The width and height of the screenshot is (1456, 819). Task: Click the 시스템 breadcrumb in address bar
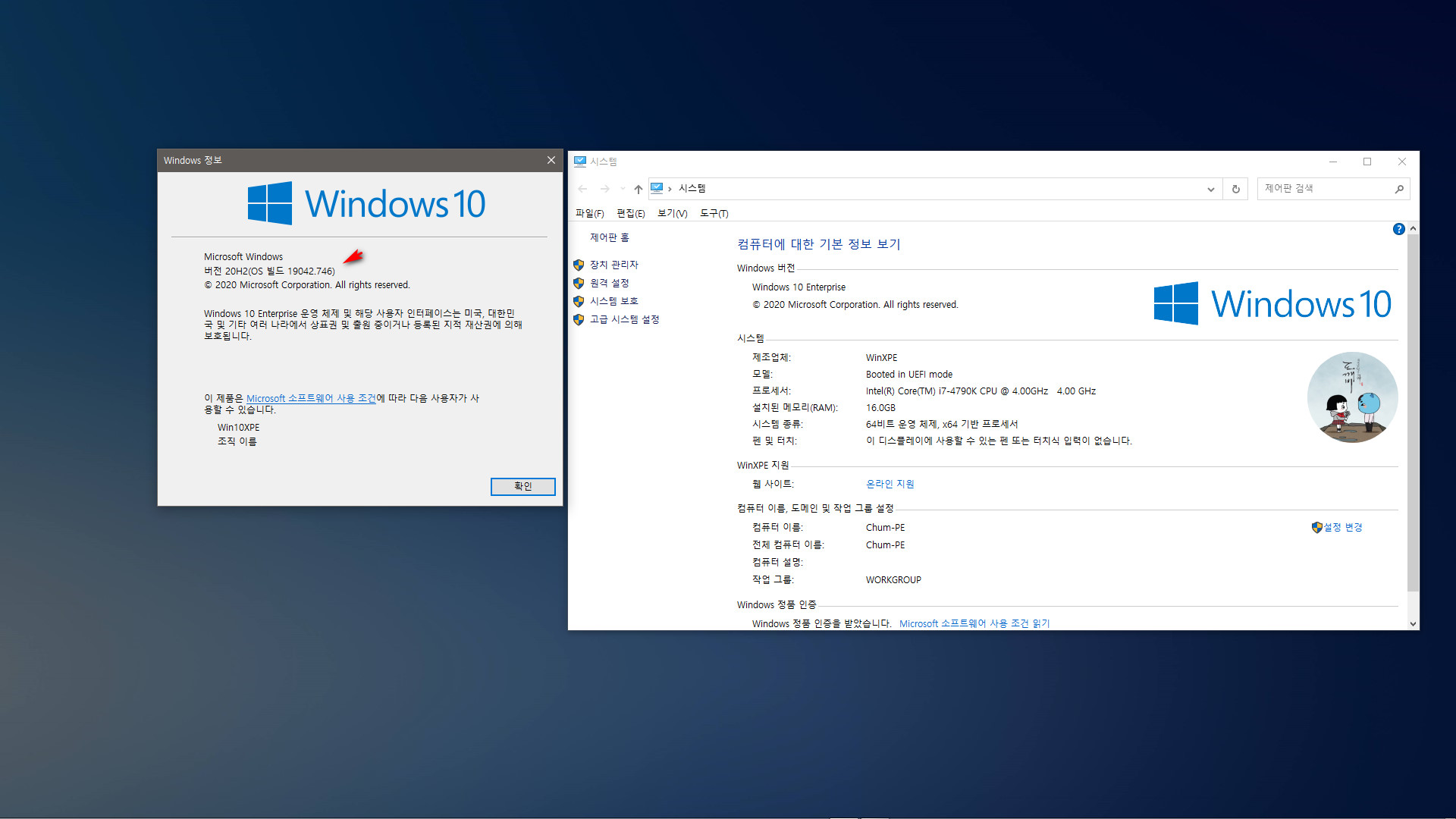(x=692, y=188)
